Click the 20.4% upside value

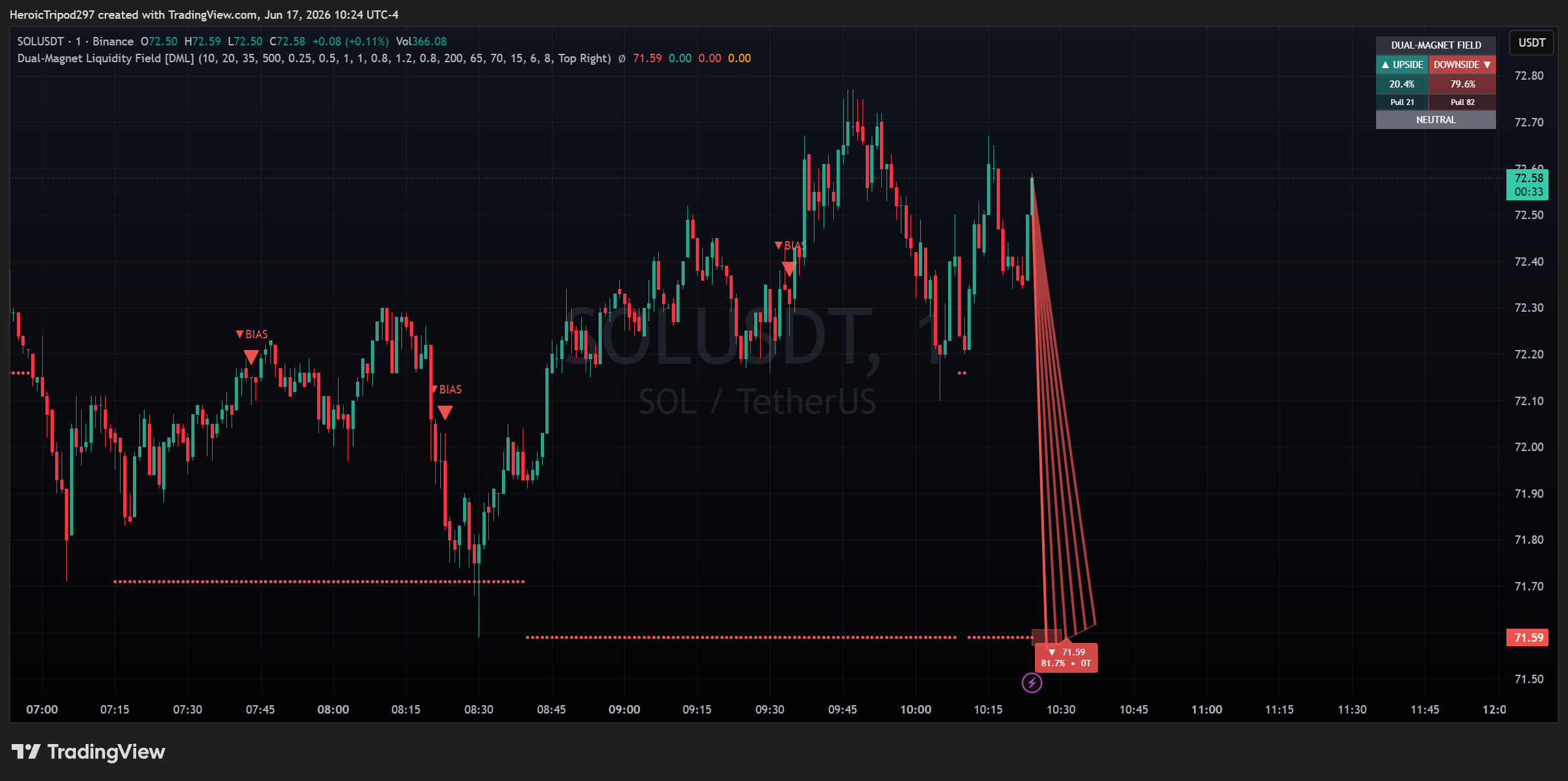point(1402,84)
